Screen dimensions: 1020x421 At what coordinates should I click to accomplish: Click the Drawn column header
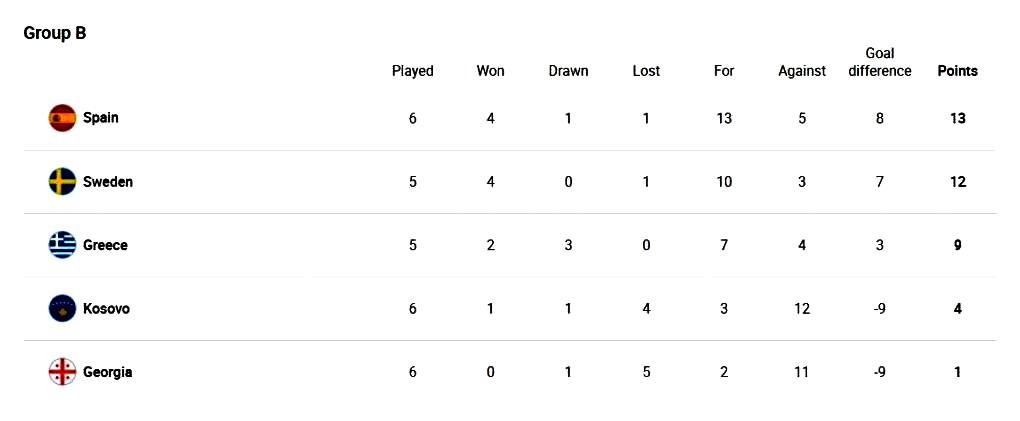click(x=568, y=71)
